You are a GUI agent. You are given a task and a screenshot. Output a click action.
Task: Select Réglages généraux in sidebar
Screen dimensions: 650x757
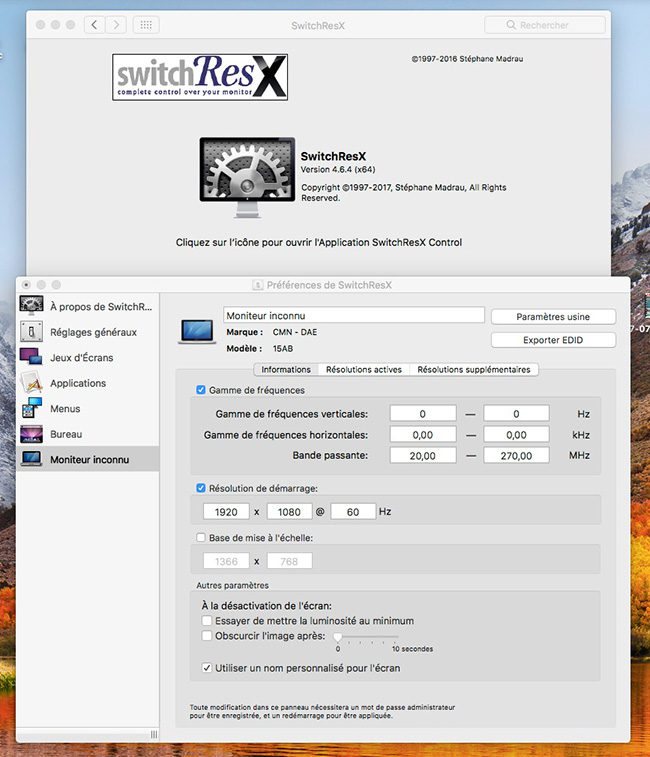pyautogui.click(x=87, y=332)
